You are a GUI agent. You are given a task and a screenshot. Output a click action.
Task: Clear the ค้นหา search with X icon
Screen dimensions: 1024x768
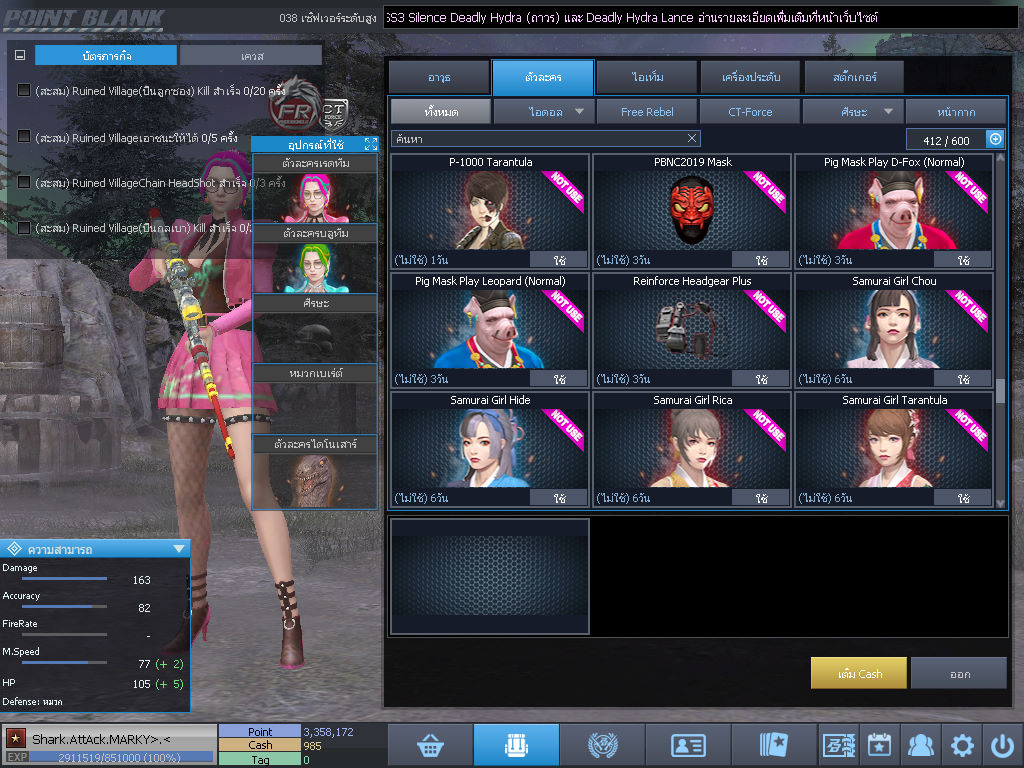coord(692,138)
